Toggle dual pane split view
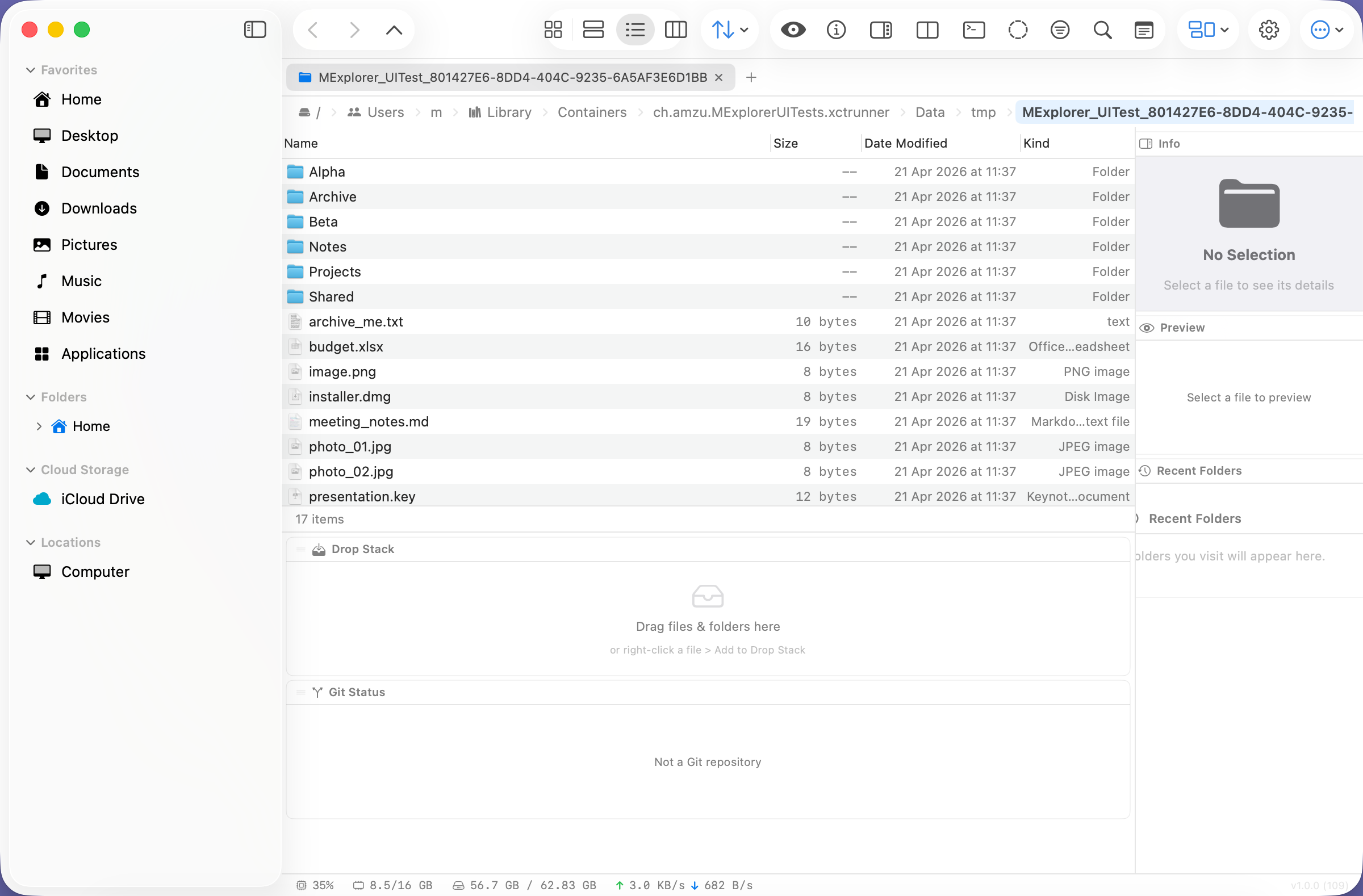Image resolution: width=1363 pixels, height=896 pixels. click(x=927, y=30)
